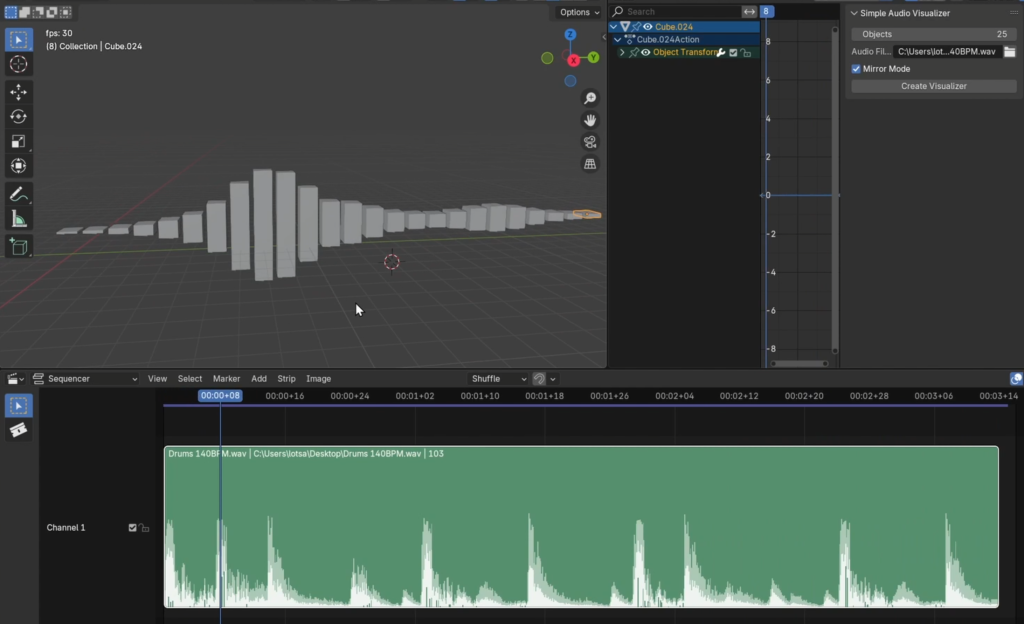This screenshot has height=624, width=1024.
Task: Activate the Move tool
Action: (18, 92)
